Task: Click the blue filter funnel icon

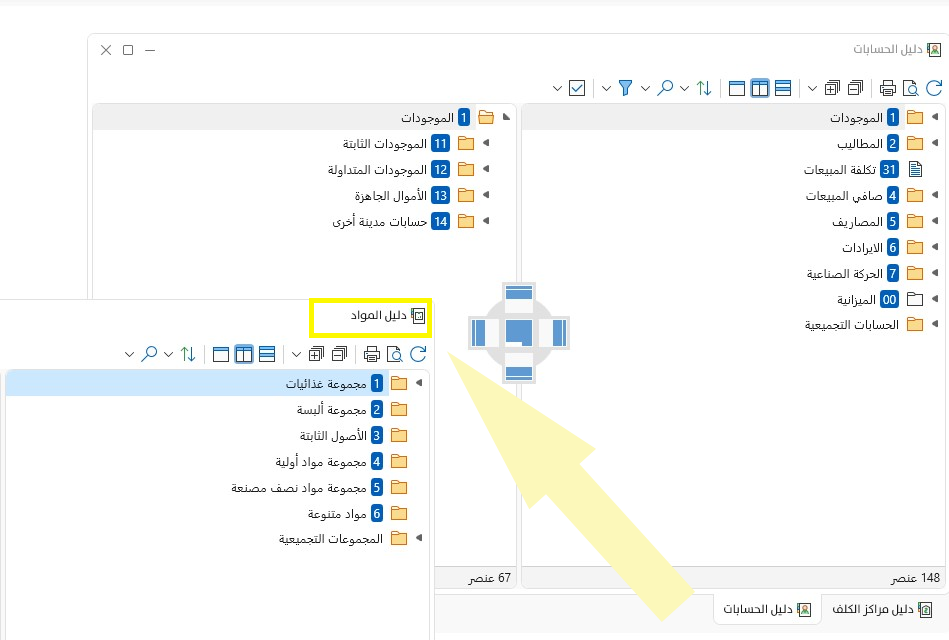Action: (626, 88)
